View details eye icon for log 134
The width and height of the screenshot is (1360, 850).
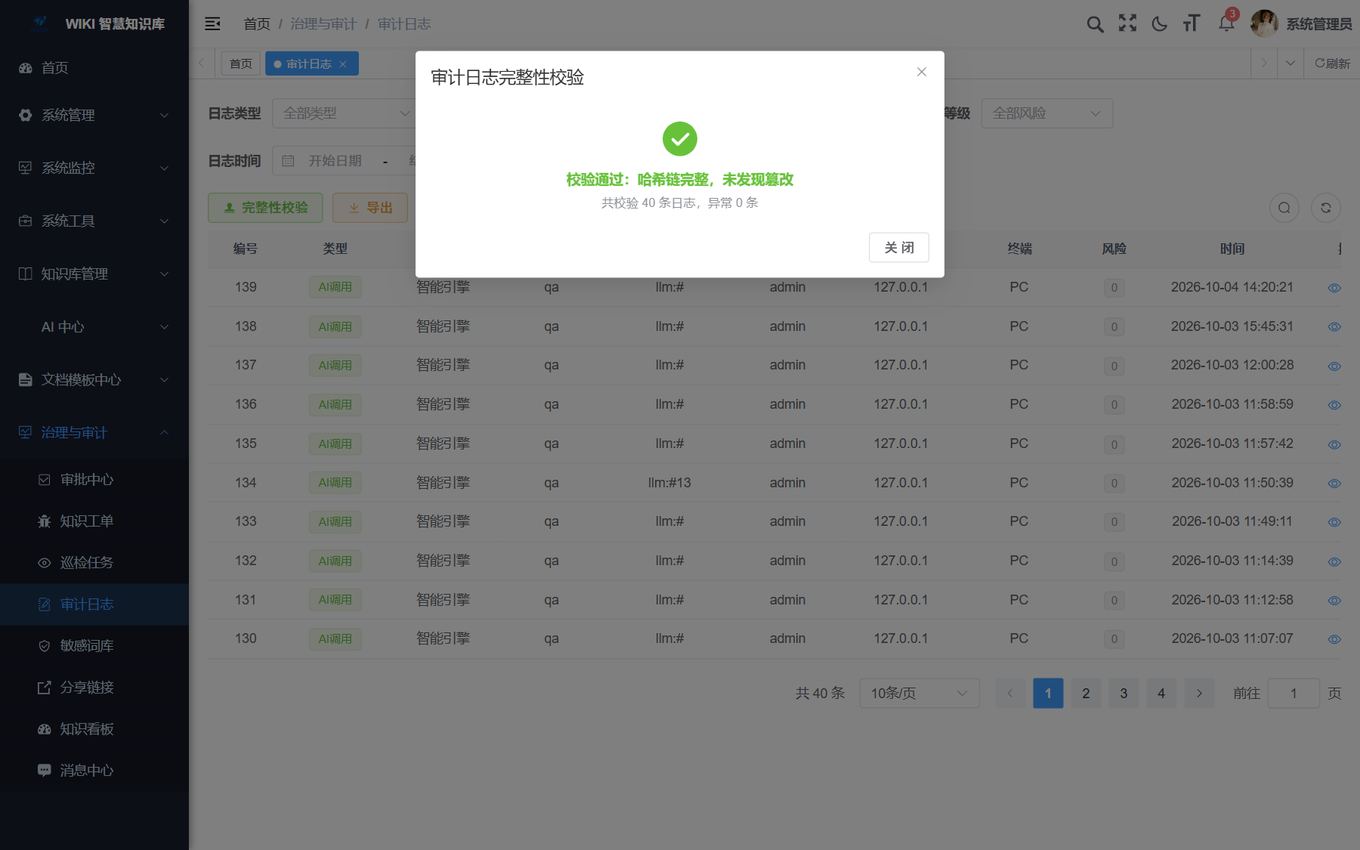[x=1334, y=483]
